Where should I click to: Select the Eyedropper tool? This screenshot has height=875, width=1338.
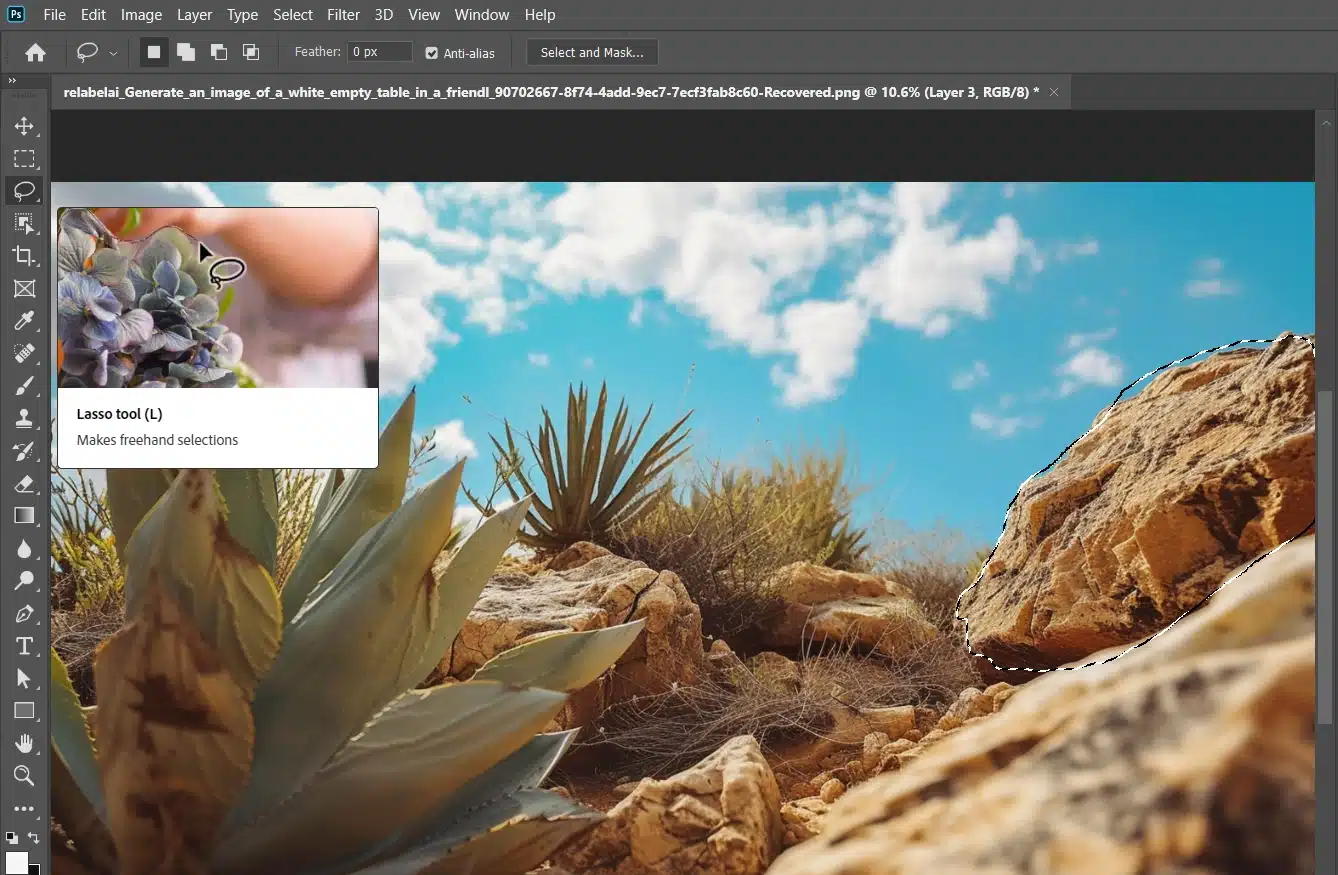pyautogui.click(x=24, y=321)
